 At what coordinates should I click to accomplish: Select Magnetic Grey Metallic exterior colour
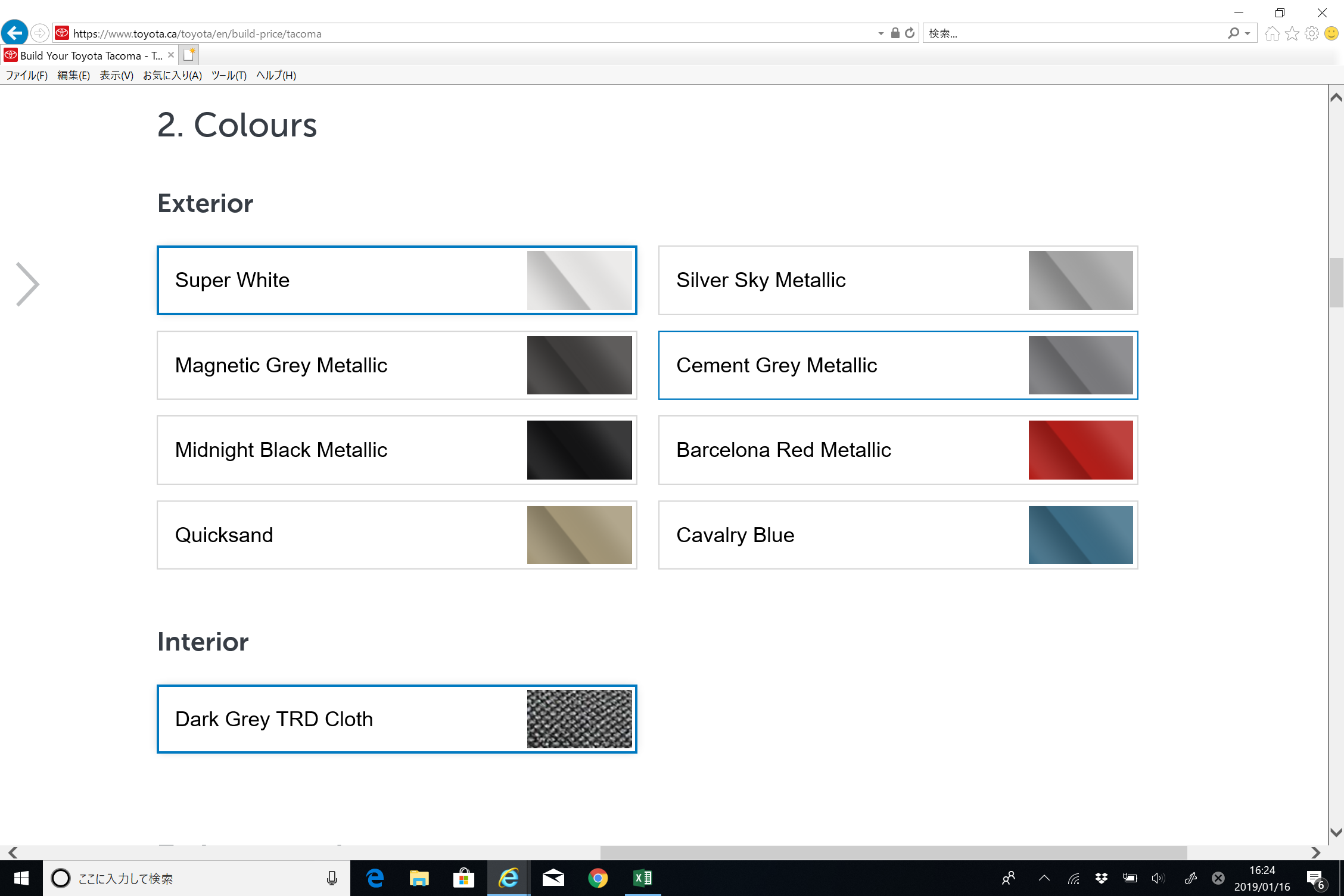coord(397,365)
